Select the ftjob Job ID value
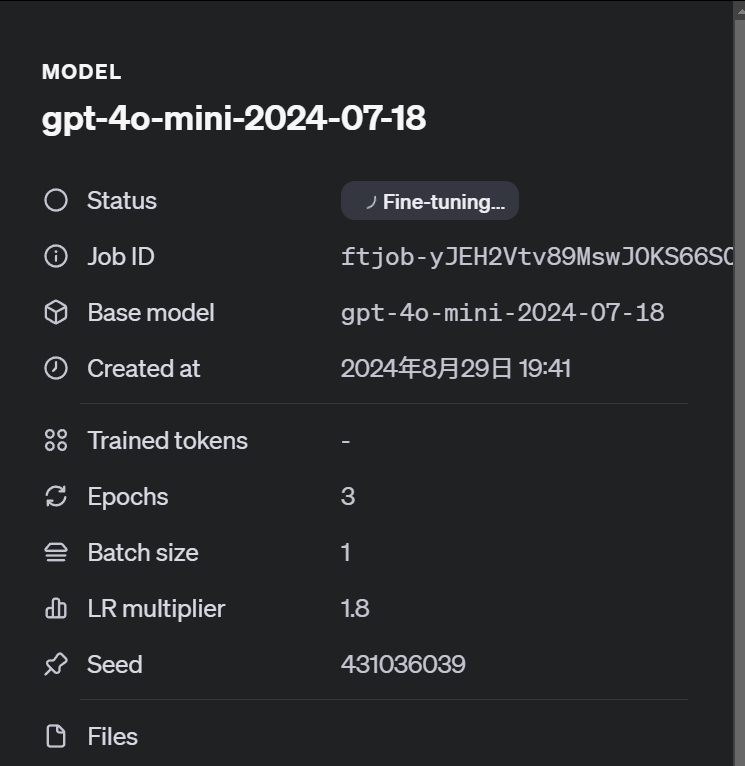This screenshot has width=745, height=766. (x=537, y=257)
